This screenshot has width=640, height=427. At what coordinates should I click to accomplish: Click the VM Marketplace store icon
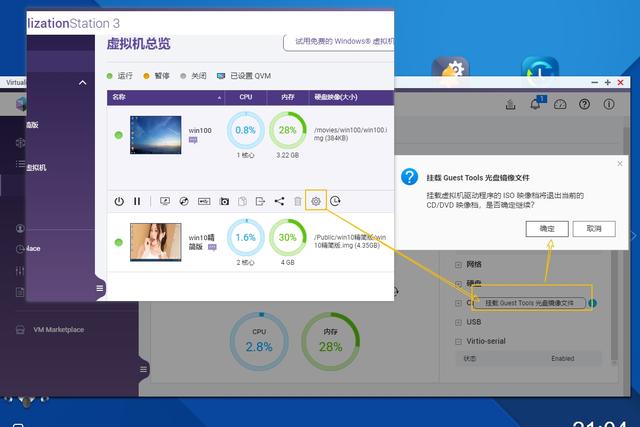click(20, 329)
